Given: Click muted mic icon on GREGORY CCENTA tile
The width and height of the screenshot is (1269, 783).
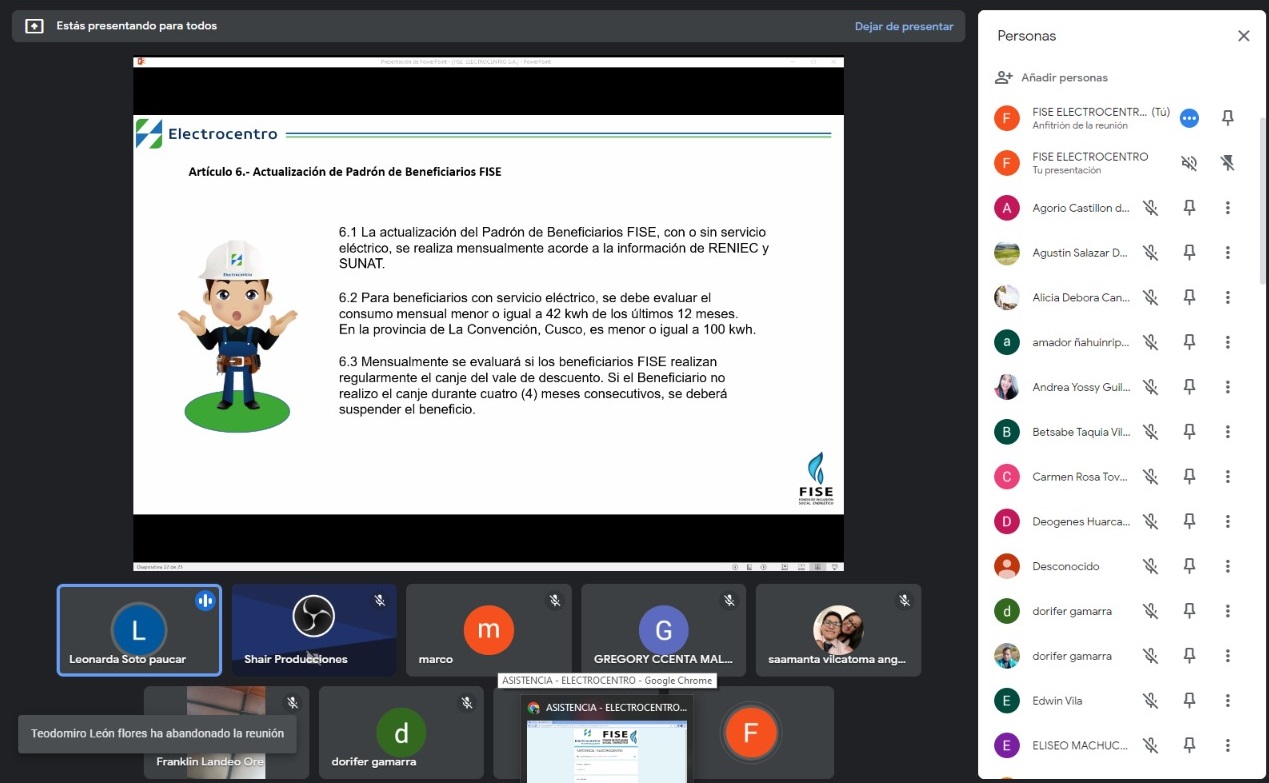Looking at the screenshot, I should [729, 601].
